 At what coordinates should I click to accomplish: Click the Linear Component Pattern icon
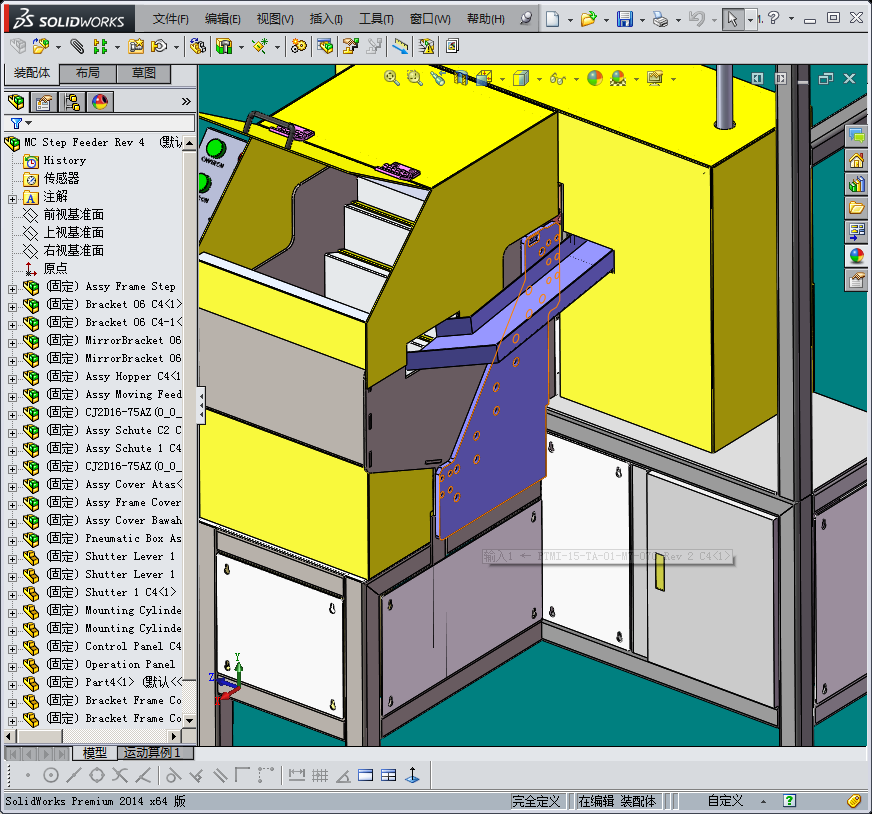(100, 46)
